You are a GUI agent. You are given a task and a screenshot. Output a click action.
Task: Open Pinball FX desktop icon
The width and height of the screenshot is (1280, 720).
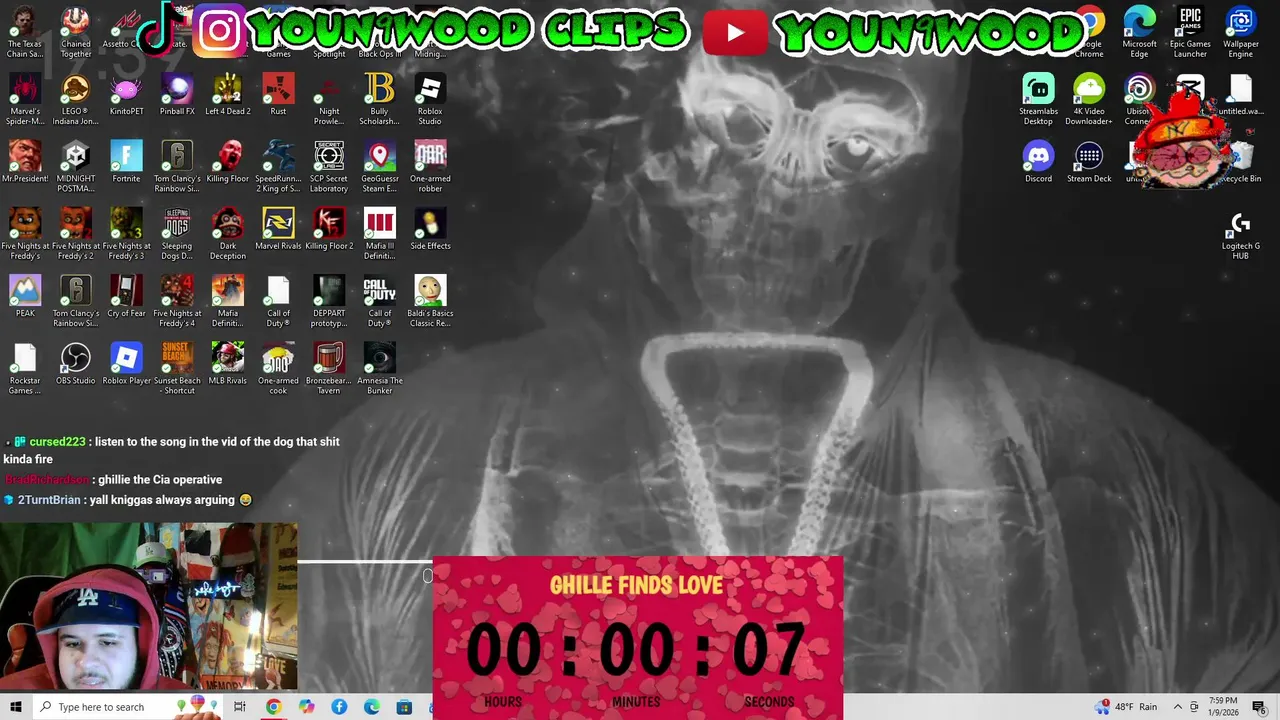[x=177, y=95]
